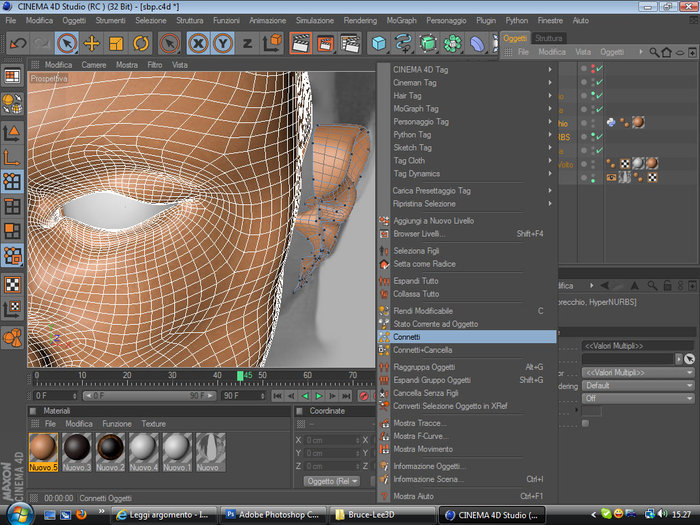Select the Move tool cross icon
Viewport: 700px width, 525px height.
91,43
